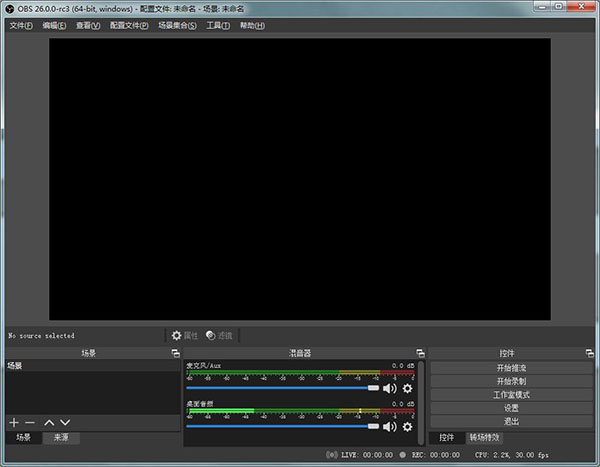Click the 开始录制 button

[x=511, y=381]
